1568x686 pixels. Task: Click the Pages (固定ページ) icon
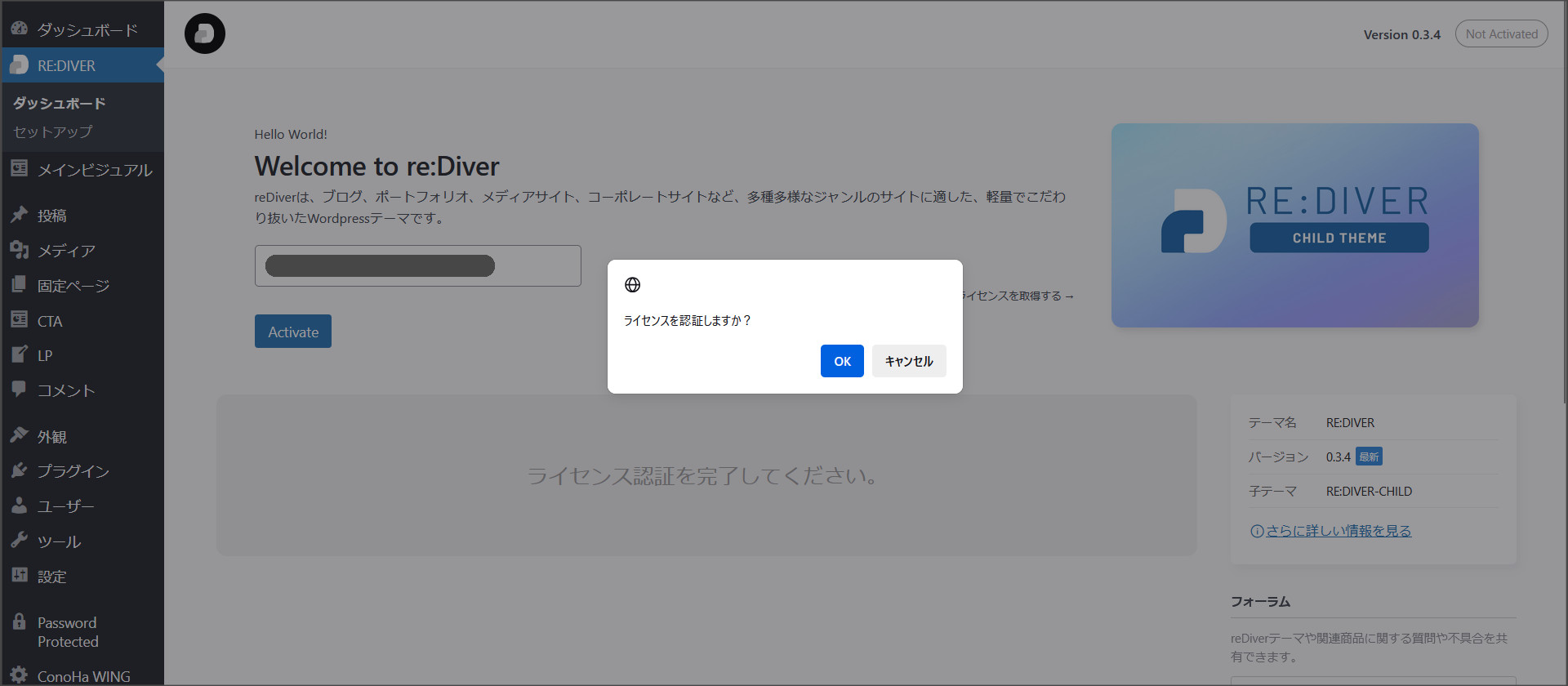click(x=20, y=285)
